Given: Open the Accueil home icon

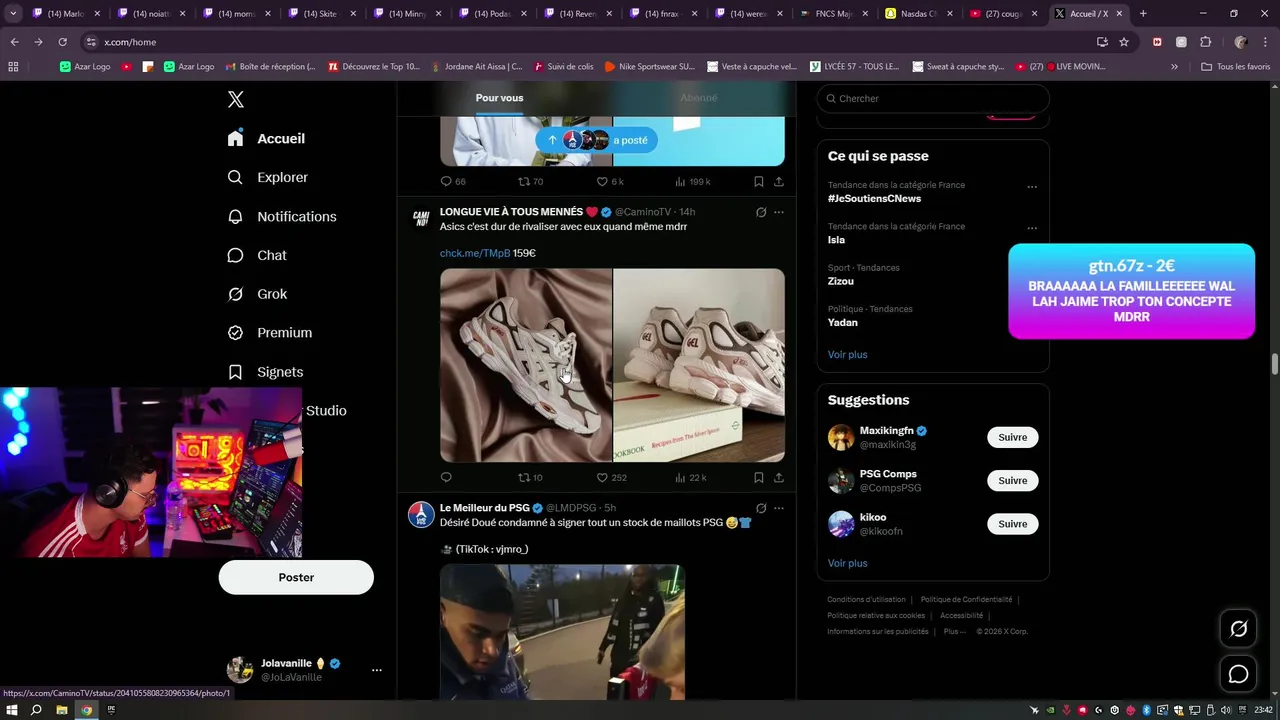Looking at the screenshot, I should tap(235, 138).
